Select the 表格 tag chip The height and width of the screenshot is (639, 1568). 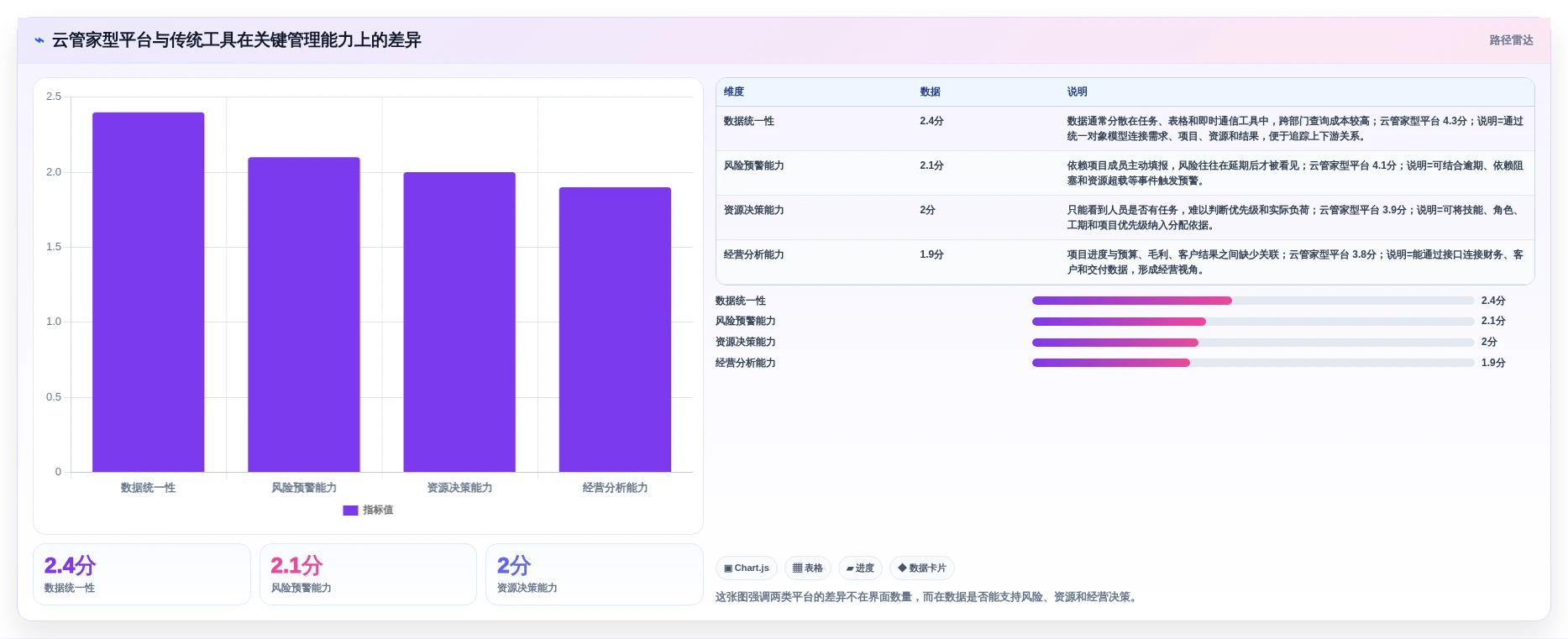point(808,568)
